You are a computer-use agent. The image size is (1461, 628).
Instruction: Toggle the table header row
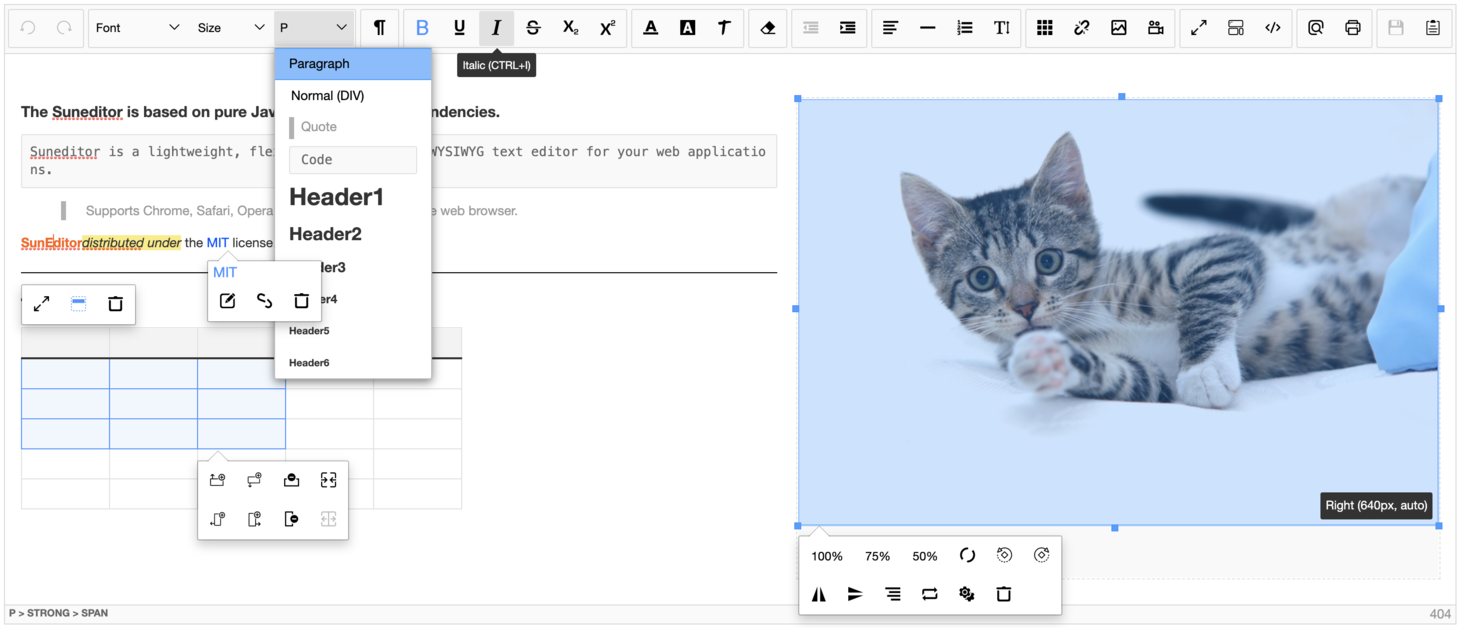click(x=78, y=304)
